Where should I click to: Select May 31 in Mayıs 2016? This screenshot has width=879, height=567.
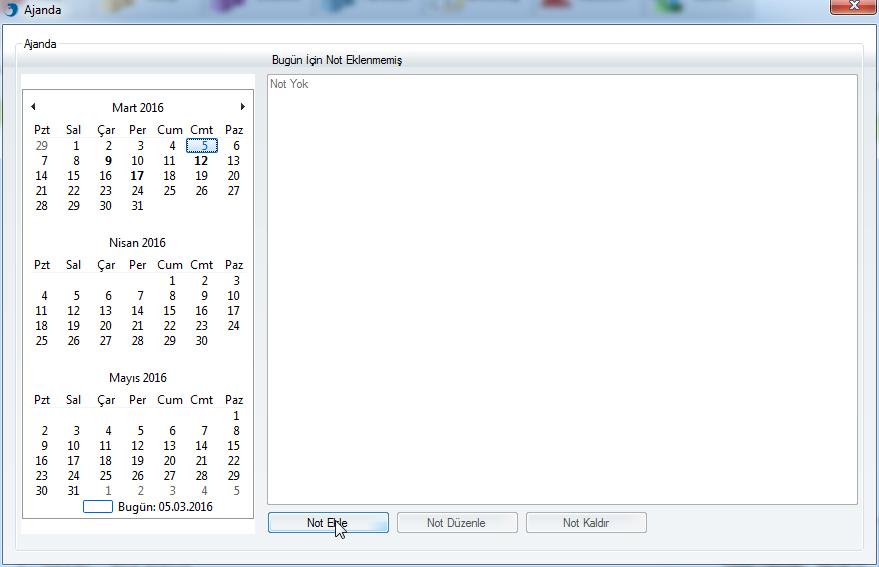click(x=73, y=491)
